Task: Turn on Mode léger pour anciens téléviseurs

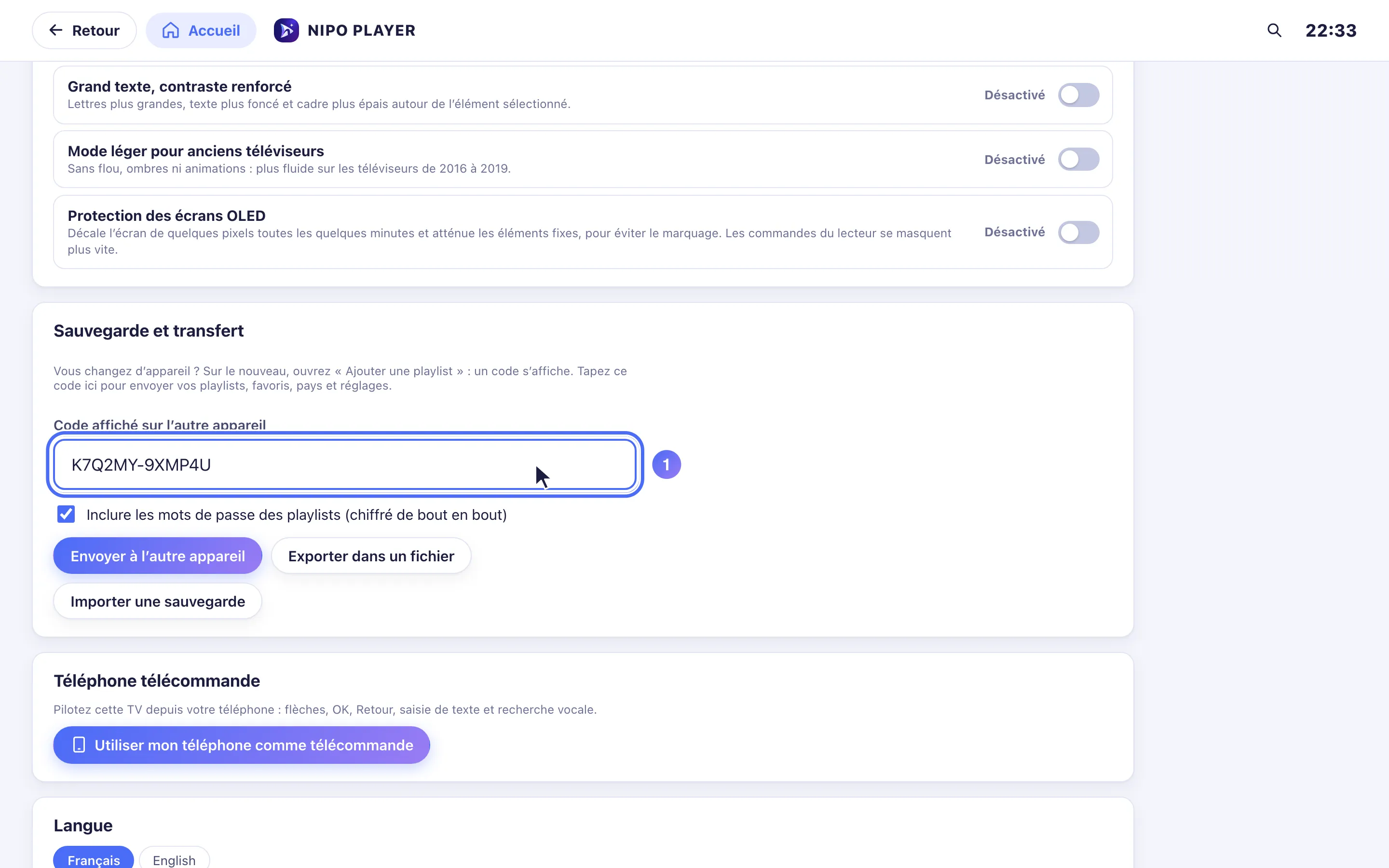Action: click(x=1078, y=159)
